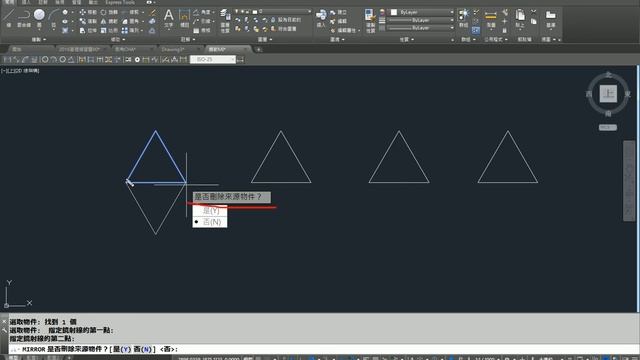Close the command line window with X
This screenshot has height=360, width=640.
pyautogui.click(x=4, y=321)
